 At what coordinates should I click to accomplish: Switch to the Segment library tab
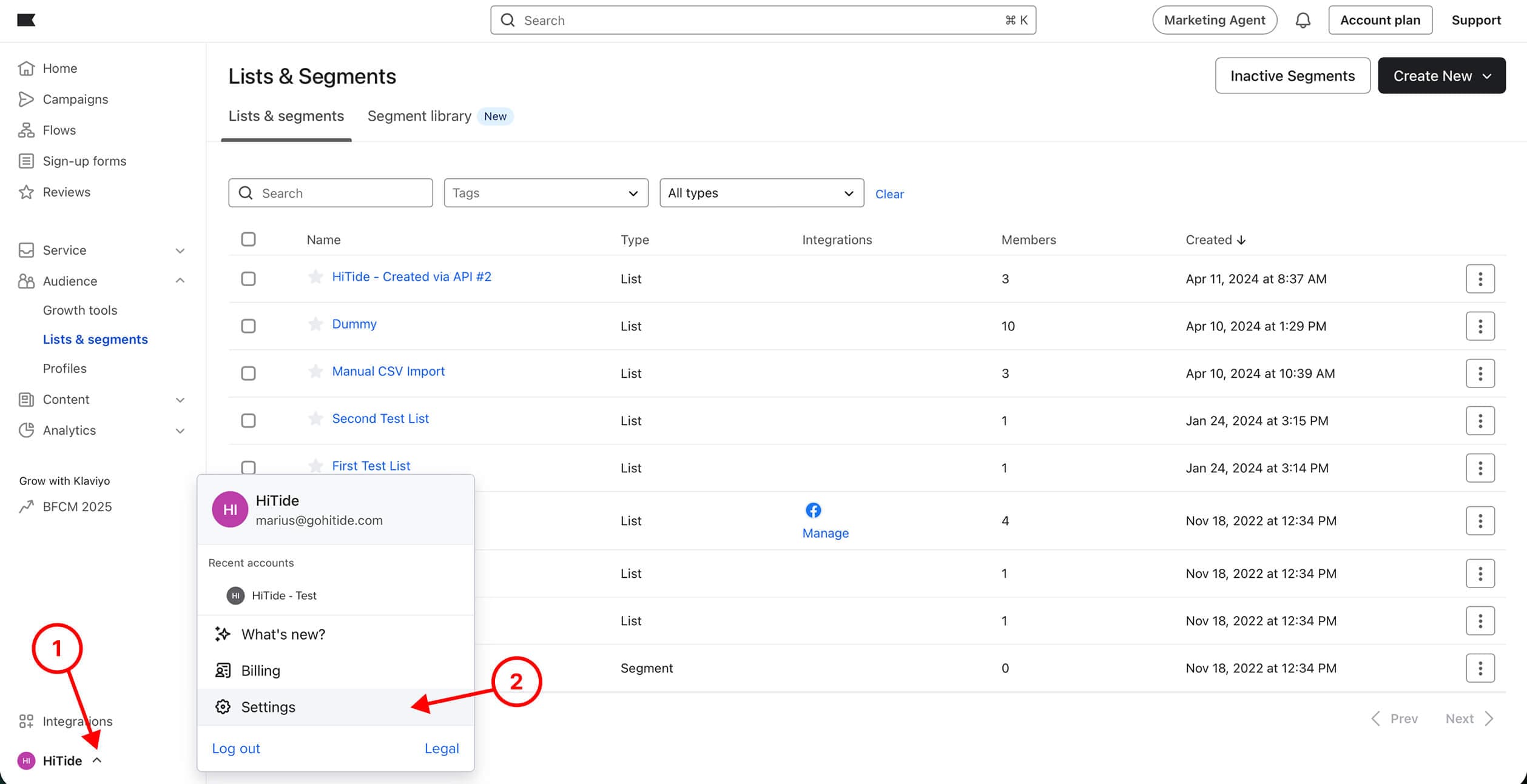pos(419,116)
